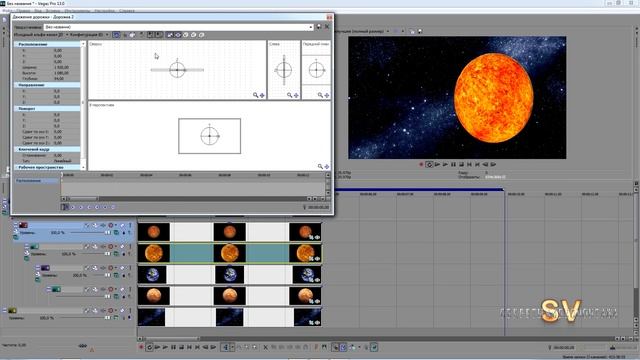Click Record under the video preview
This screenshot has height=360, width=640.
pyautogui.click(x=421, y=164)
